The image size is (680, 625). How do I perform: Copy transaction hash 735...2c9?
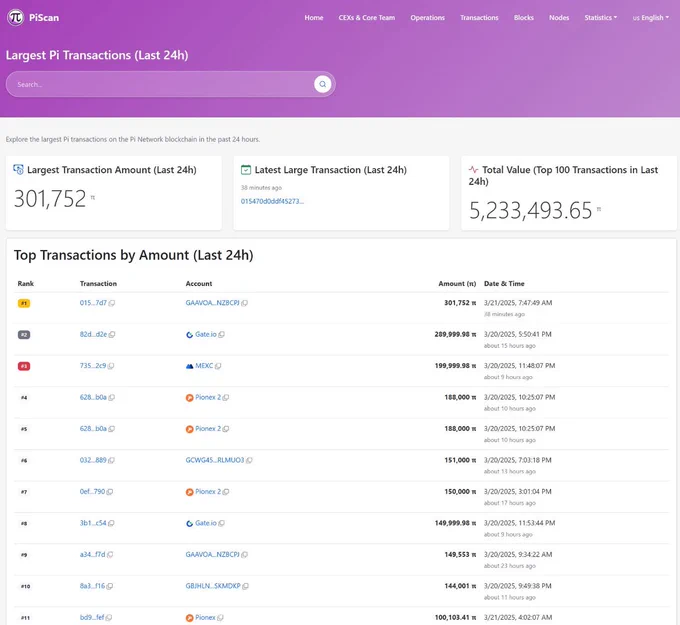tap(111, 366)
